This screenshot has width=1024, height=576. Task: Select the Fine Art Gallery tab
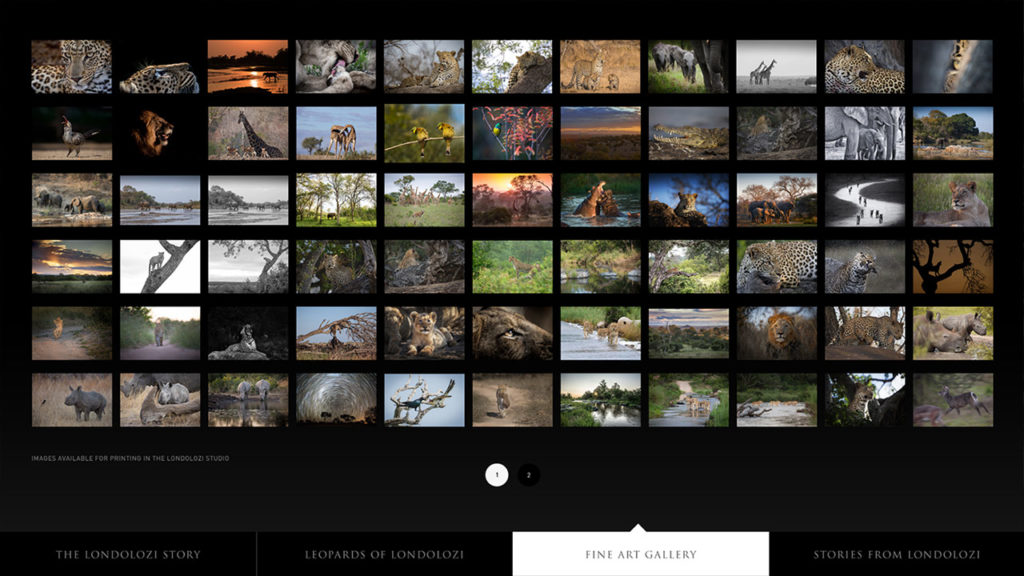pos(640,554)
